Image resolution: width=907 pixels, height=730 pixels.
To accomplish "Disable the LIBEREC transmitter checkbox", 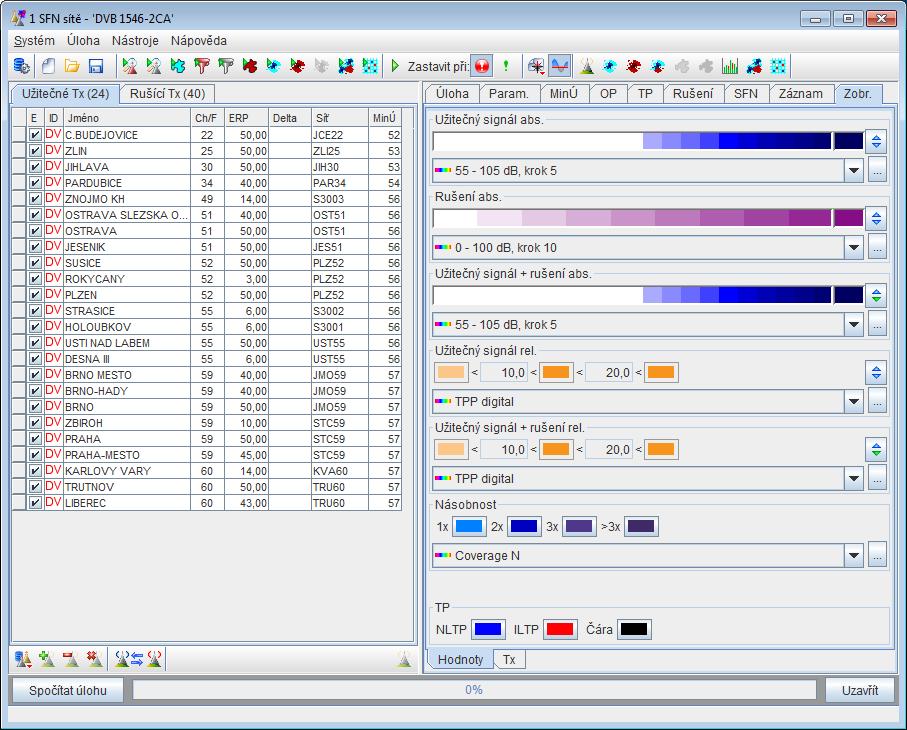I will pos(35,503).
